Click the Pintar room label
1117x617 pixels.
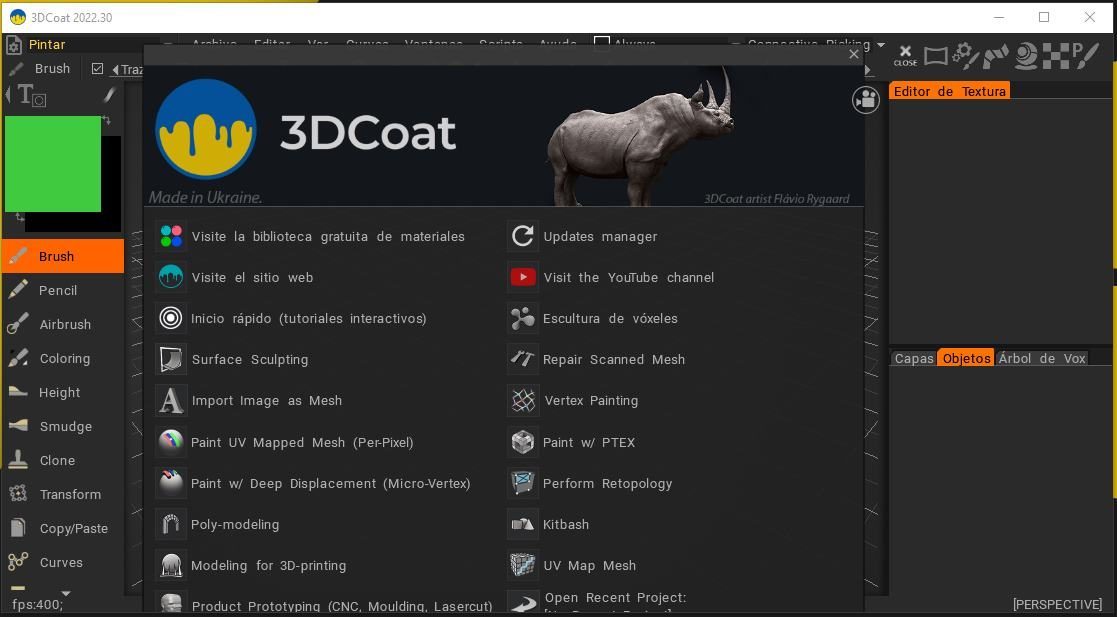[47, 44]
